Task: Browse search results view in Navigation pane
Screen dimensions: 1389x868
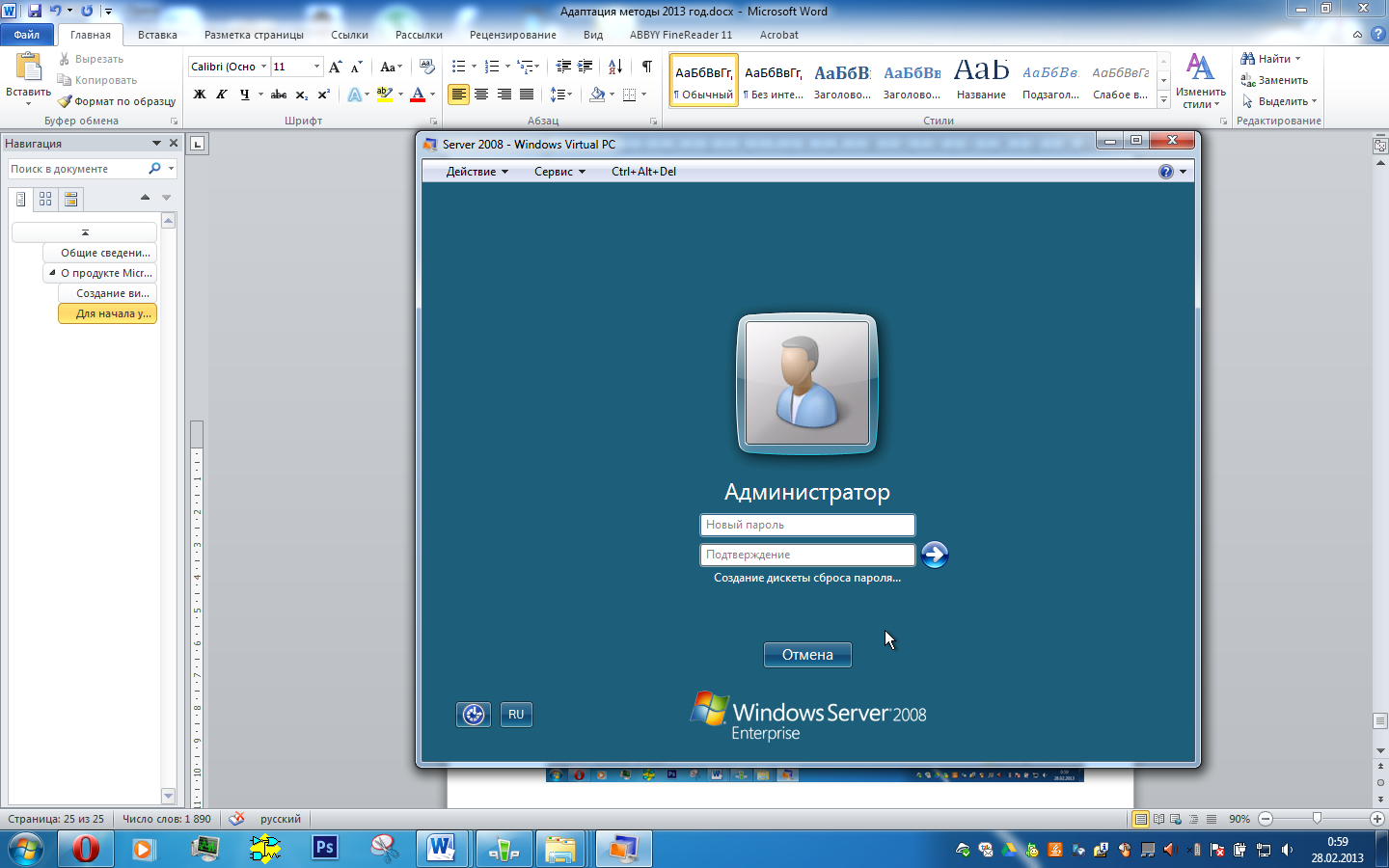Action: pyautogui.click(x=70, y=200)
